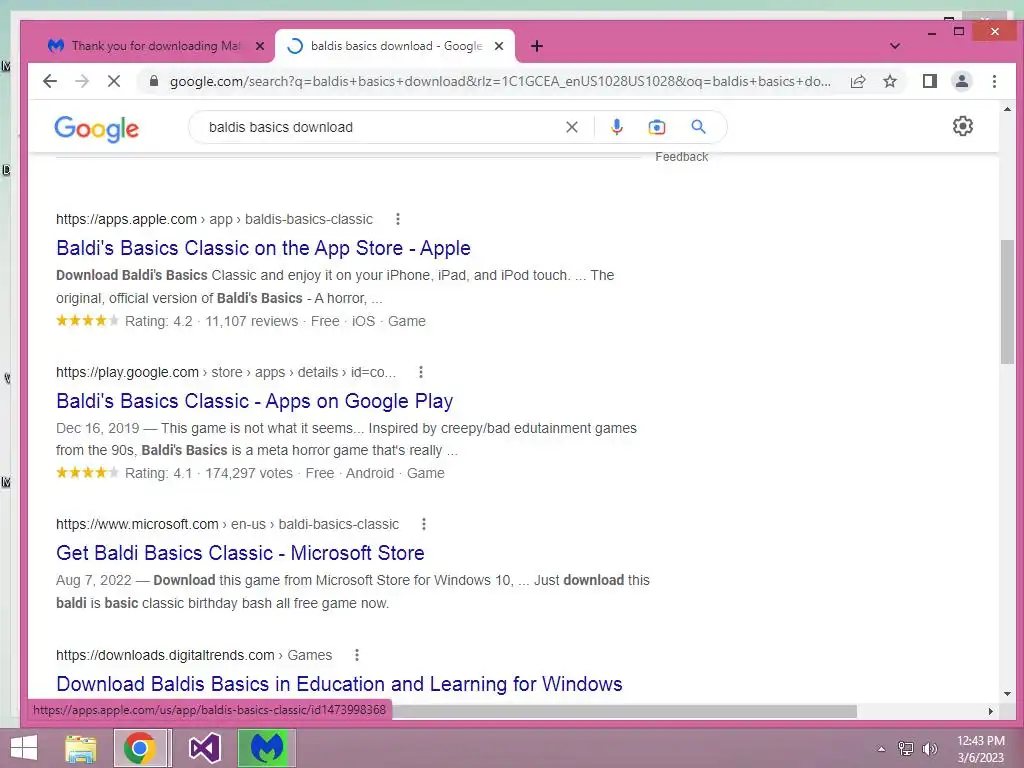This screenshot has height=768, width=1024.
Task: Click the https://www.microsoft.com breadcrumb text
Action: (137, 524)
